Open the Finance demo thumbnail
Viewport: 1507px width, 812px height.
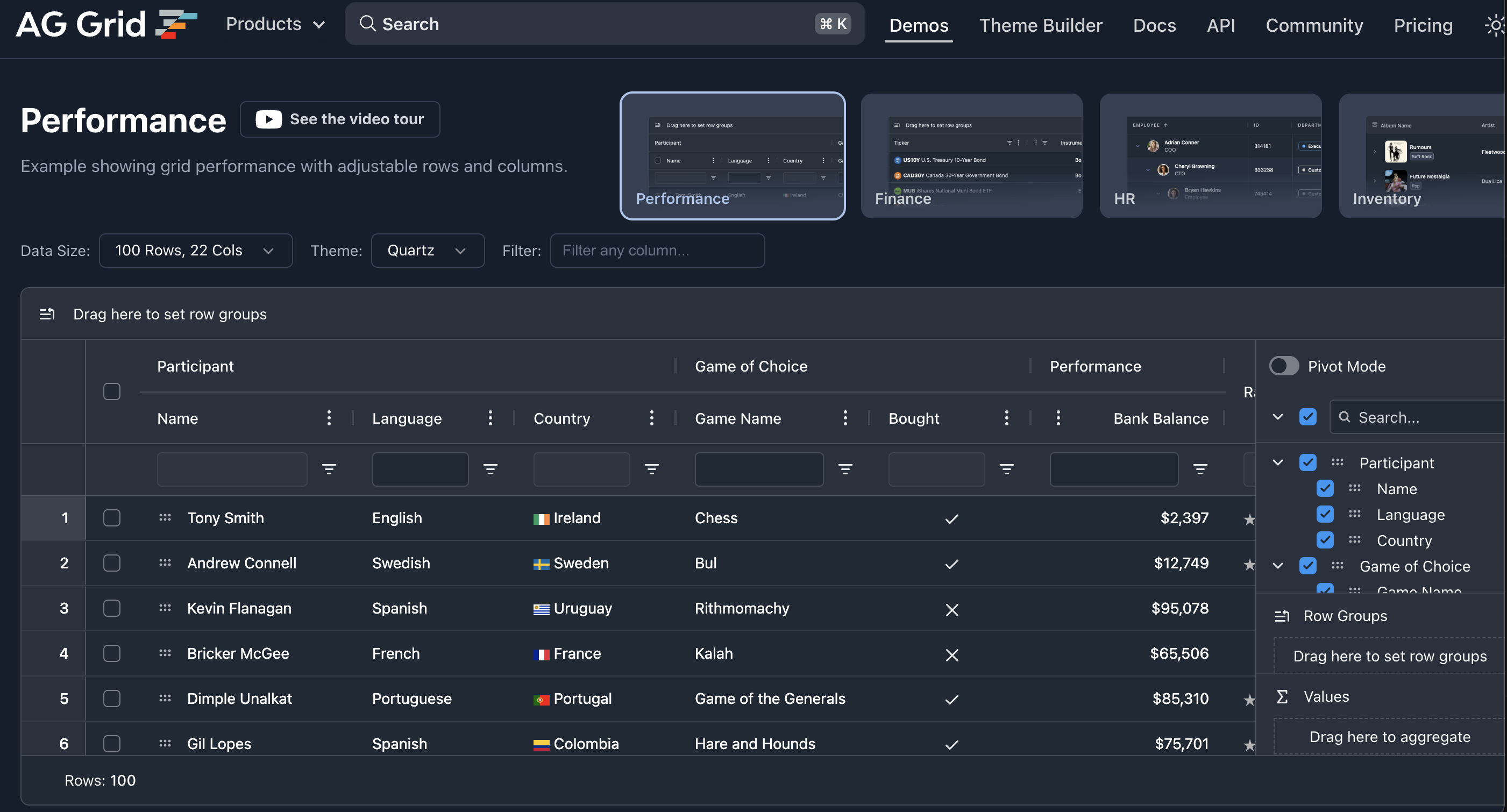coord(971,156)
